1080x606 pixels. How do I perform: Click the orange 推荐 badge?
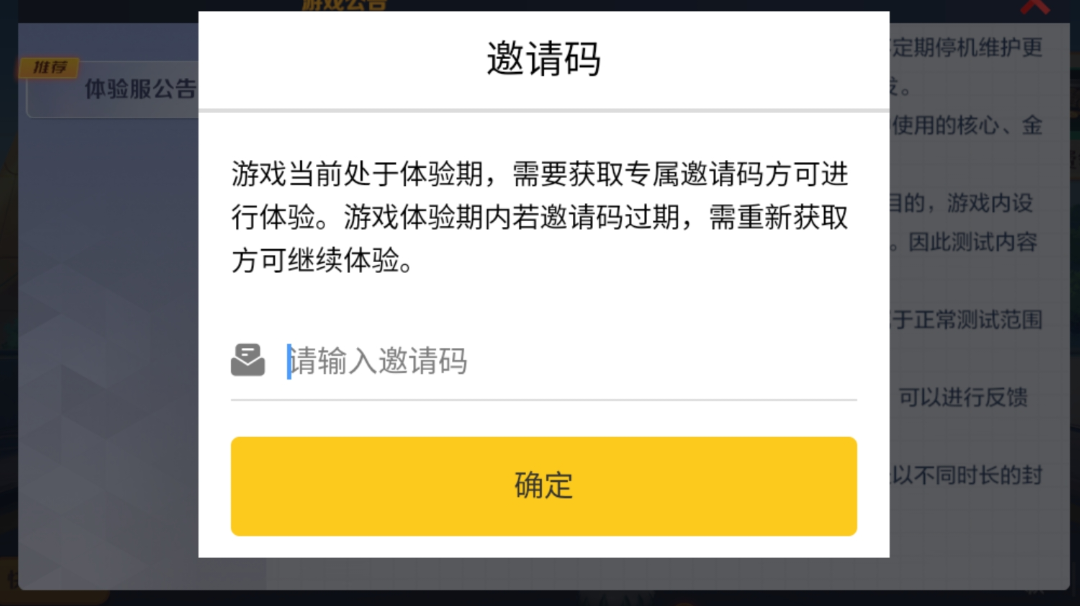48,67
